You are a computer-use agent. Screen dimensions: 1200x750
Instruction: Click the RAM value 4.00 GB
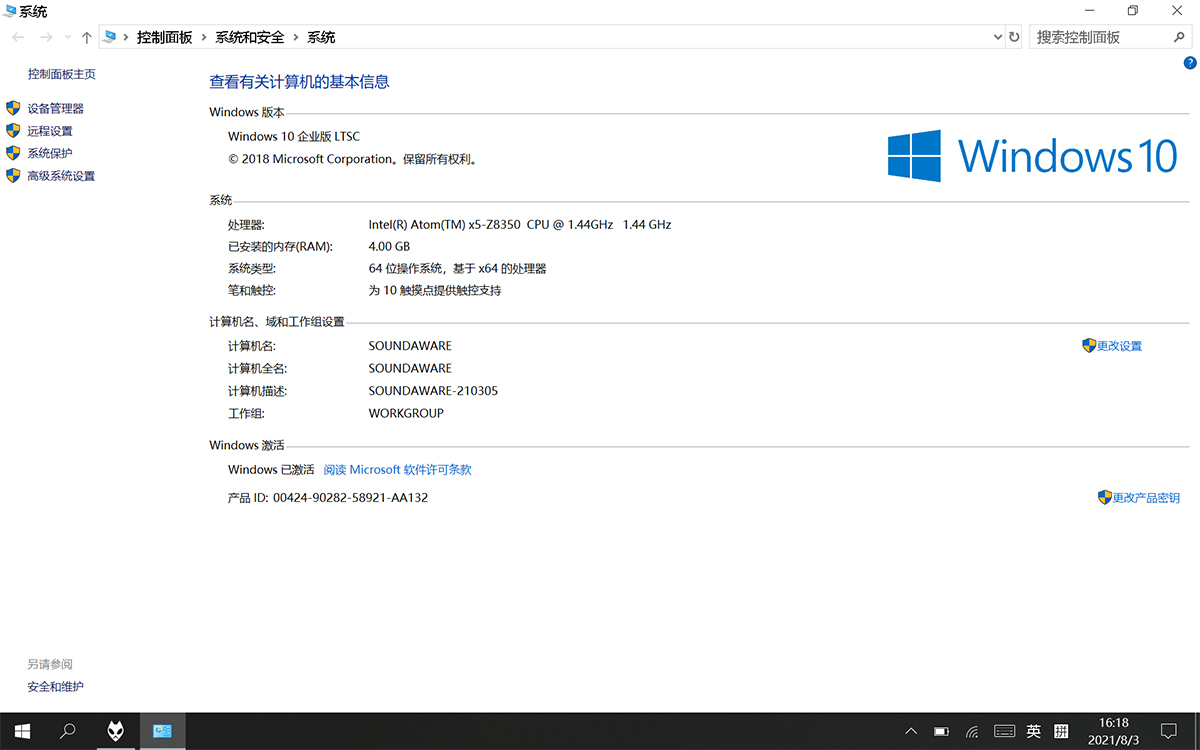pos(389,246)
